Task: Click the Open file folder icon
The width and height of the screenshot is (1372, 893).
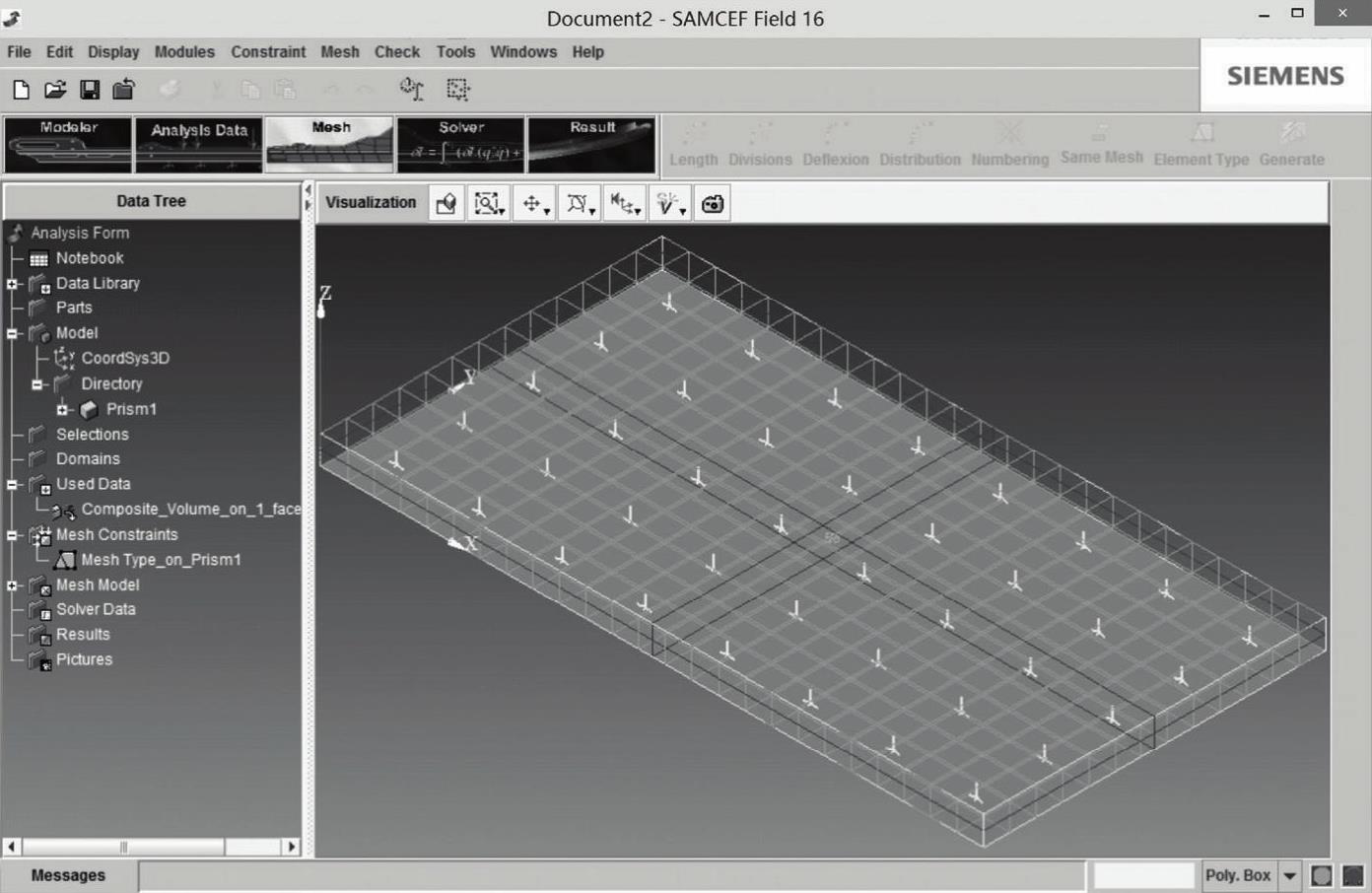Action: click(x=55, y=90)
